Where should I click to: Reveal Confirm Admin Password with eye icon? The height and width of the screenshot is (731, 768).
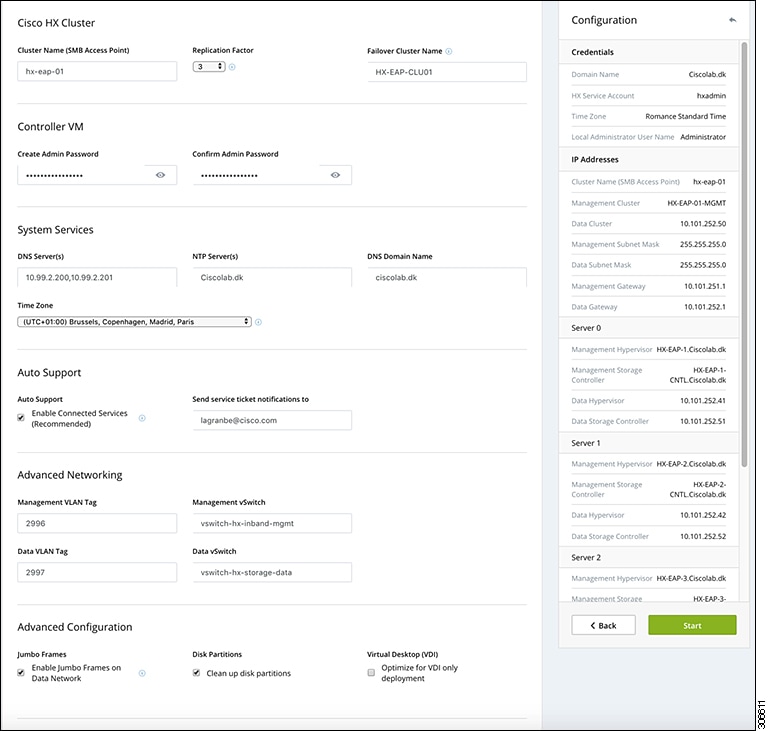335,175
